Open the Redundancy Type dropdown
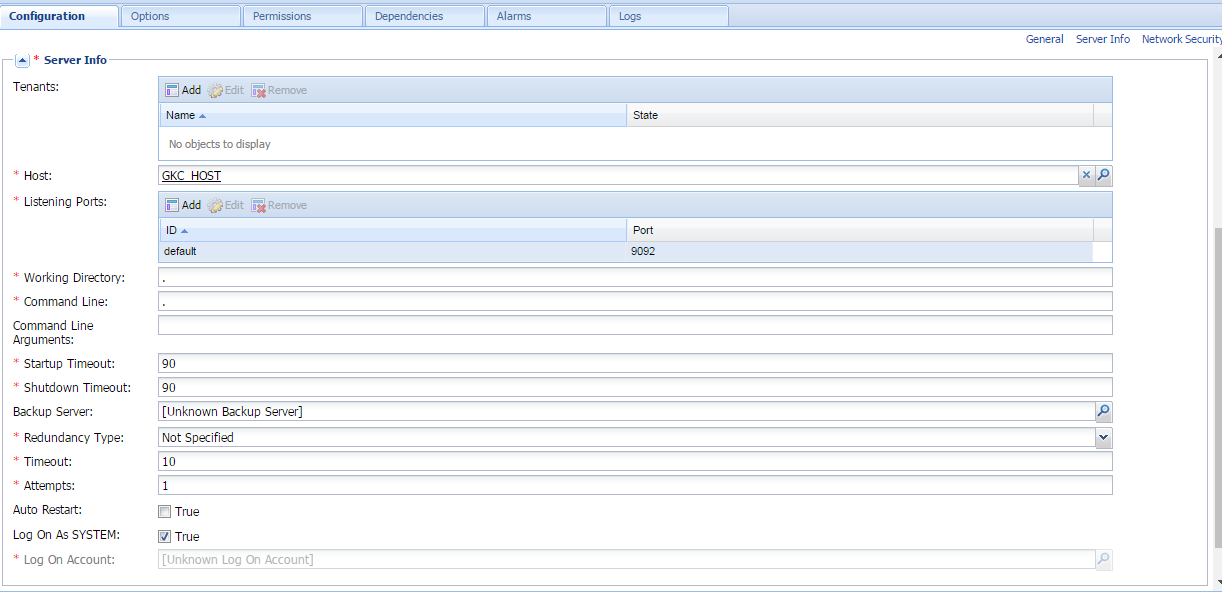The image size is (1222, 593). pyautogui.click(x=1103, y=437)
